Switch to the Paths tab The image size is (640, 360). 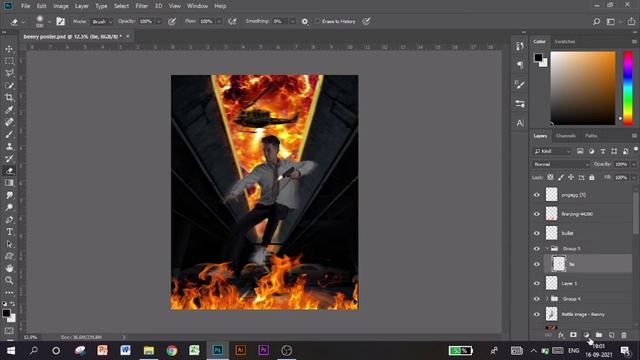(591, 136)
